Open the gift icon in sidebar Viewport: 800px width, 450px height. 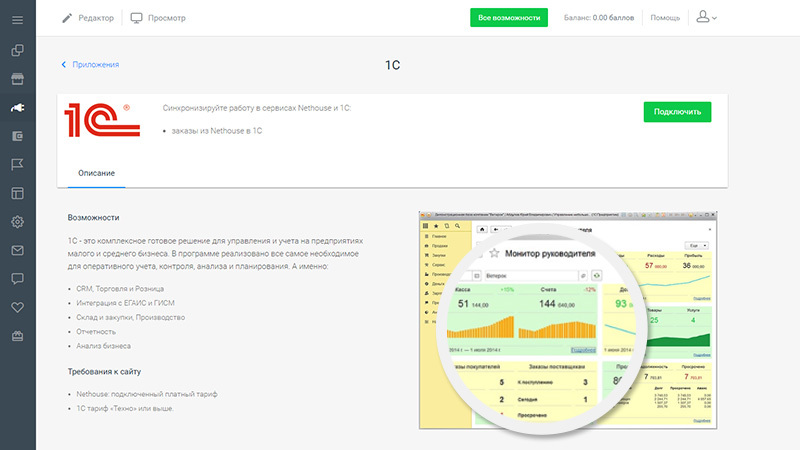coord(17,336)
